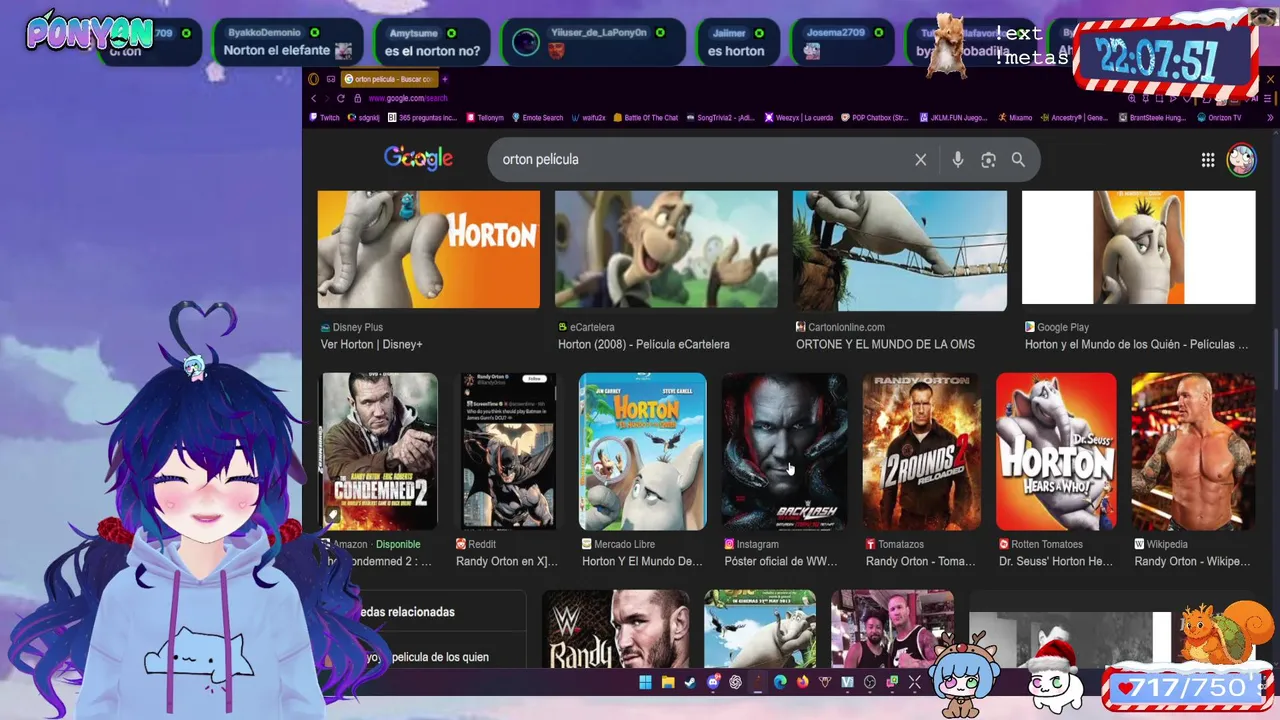Open the Tellonym bookmark

(x=484, y=118)
